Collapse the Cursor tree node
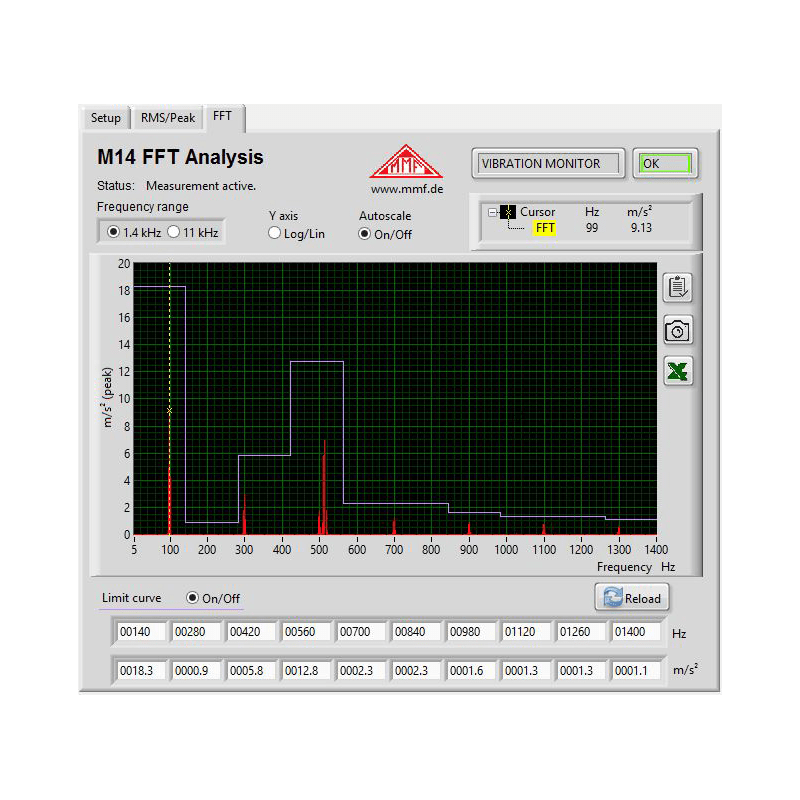 coord(492,212)
